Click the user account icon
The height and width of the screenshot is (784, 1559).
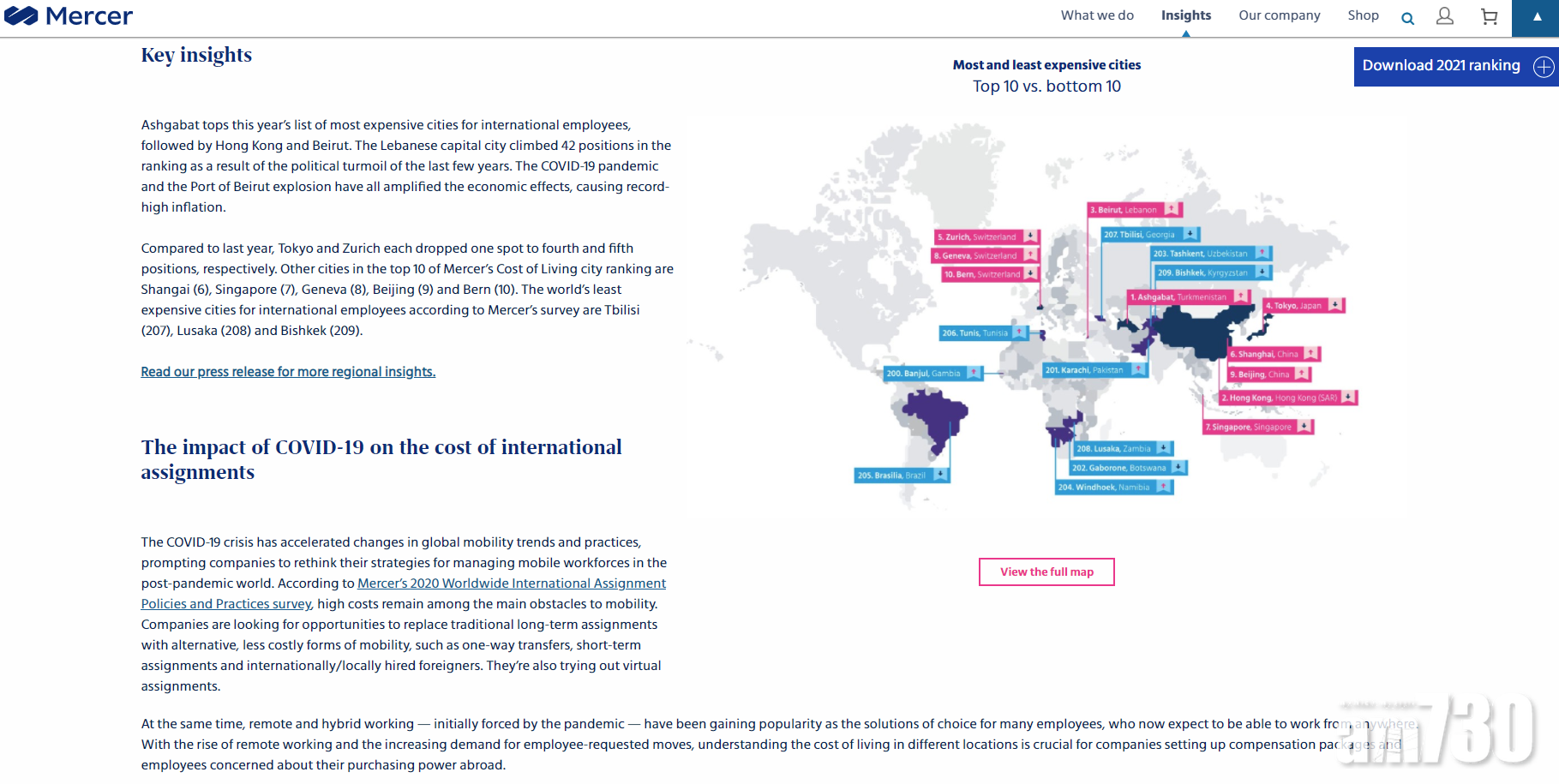[1445, 16]
